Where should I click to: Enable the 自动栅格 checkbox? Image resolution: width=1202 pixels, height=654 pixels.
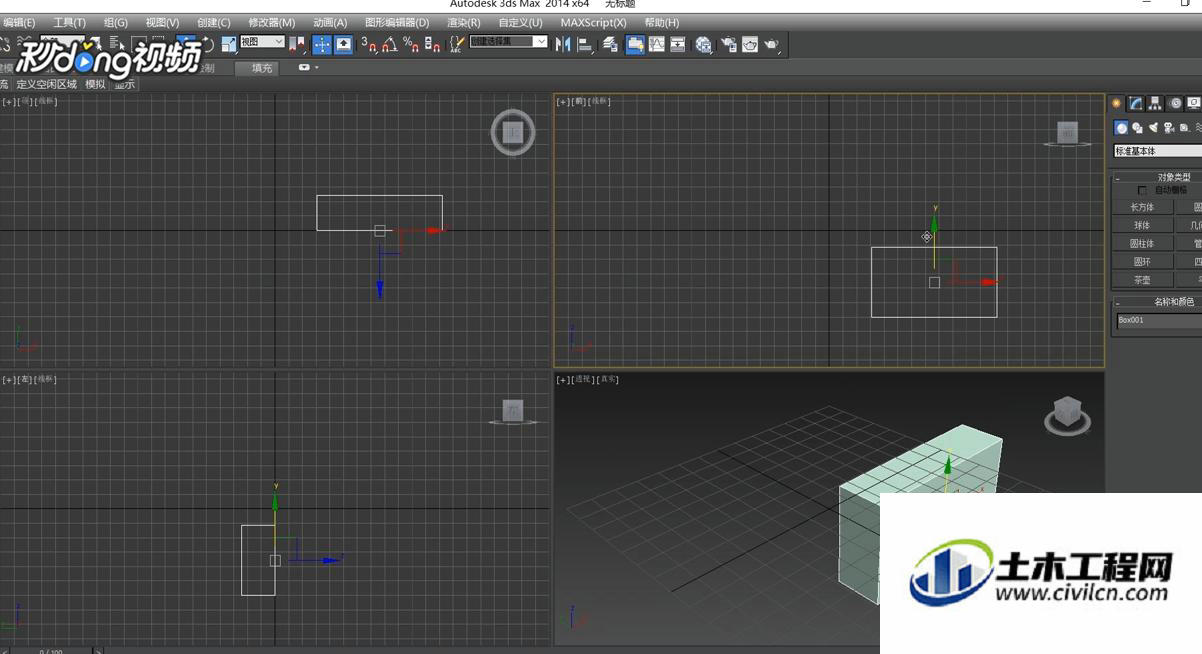pyautogui.click(x=1142, y=190)
